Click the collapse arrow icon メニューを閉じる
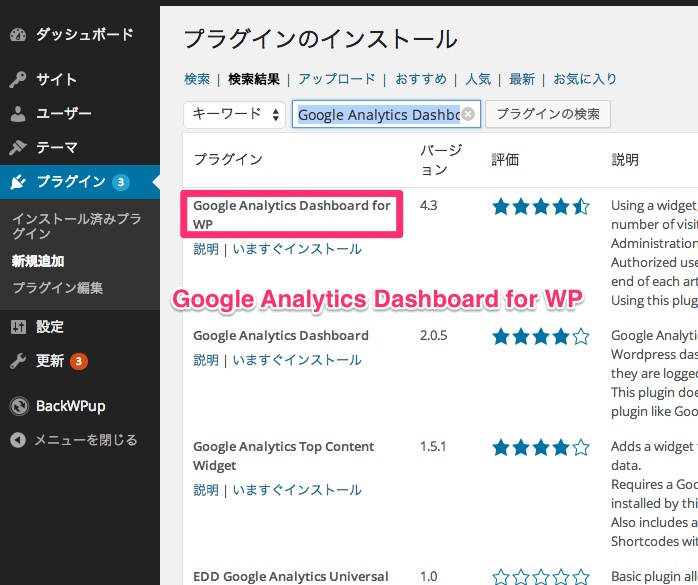The width and height of the screenshot is (698, 585). click(18, 440)
